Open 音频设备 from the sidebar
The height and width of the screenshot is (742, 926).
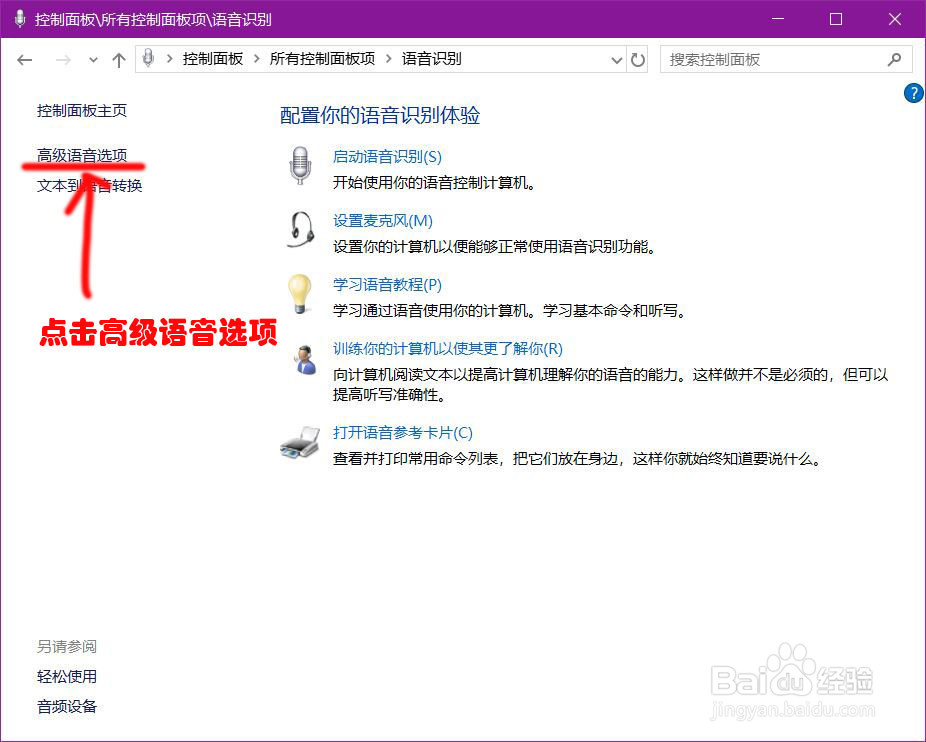(x=66, y=707)
